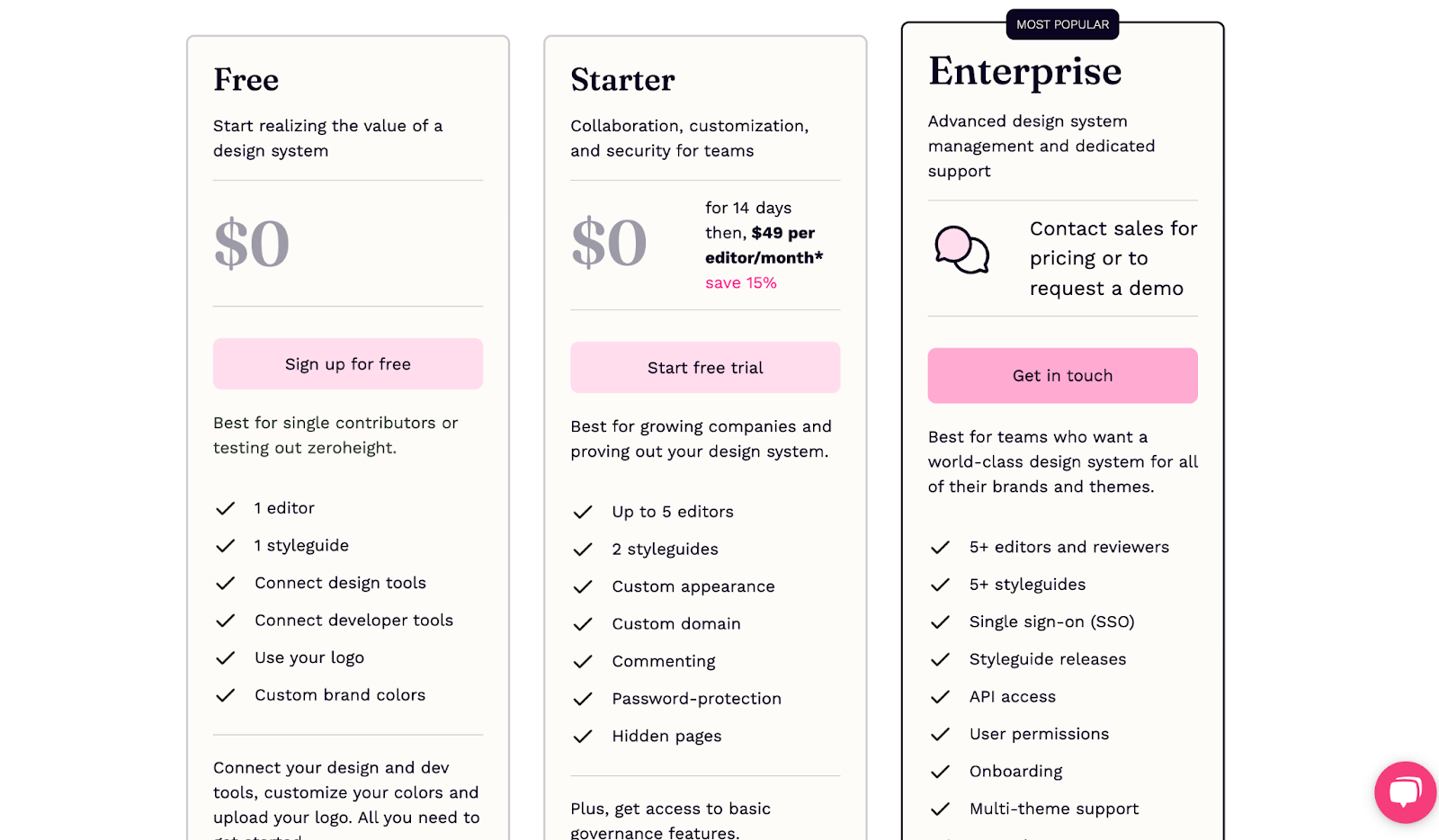
Task: Click the 'Sign up for free' button
Action: pyautogui.click(x=347, y=363)
